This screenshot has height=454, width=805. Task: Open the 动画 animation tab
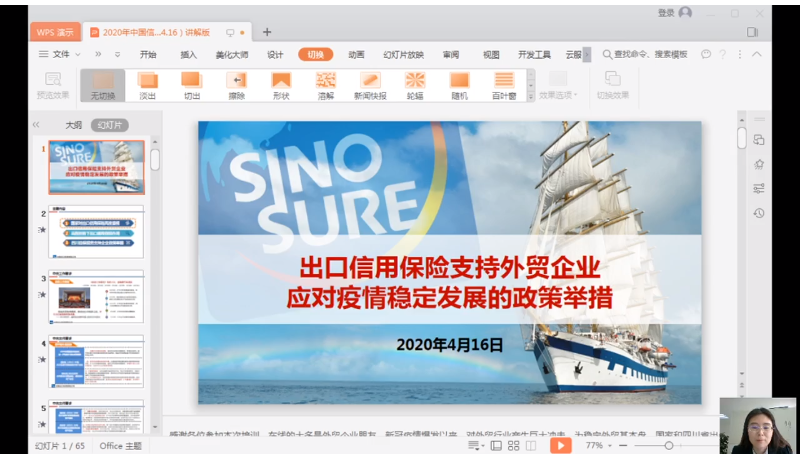pyautogui.click(x=356, y=54)
